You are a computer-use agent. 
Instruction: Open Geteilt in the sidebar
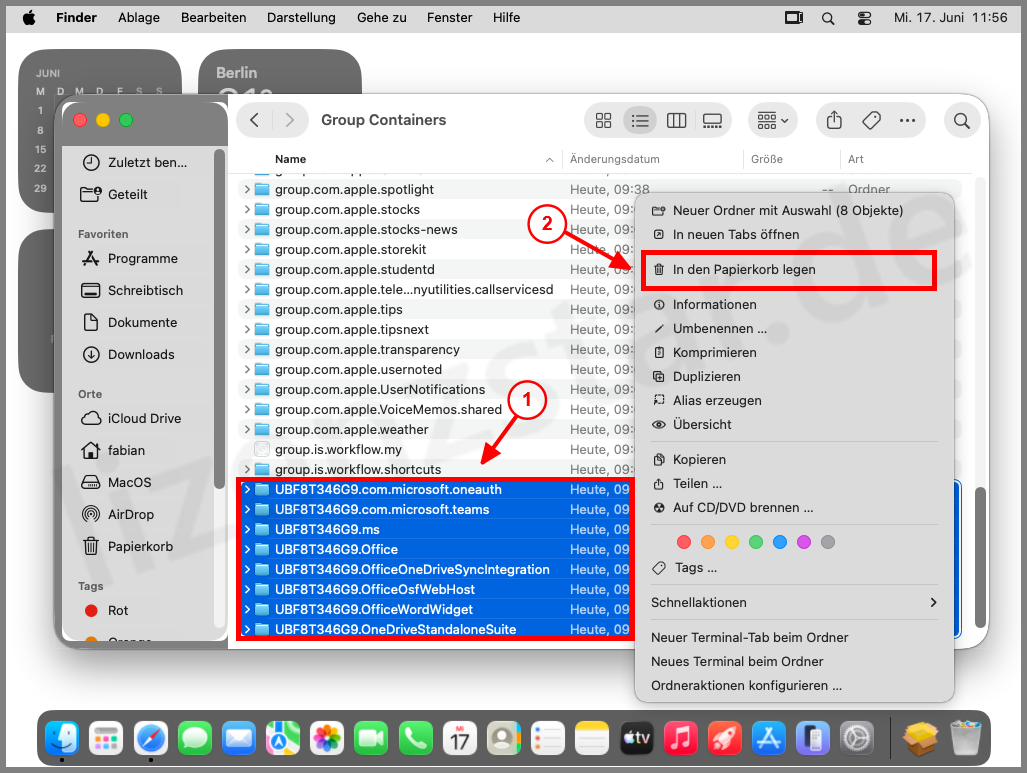tap(114, 195)
